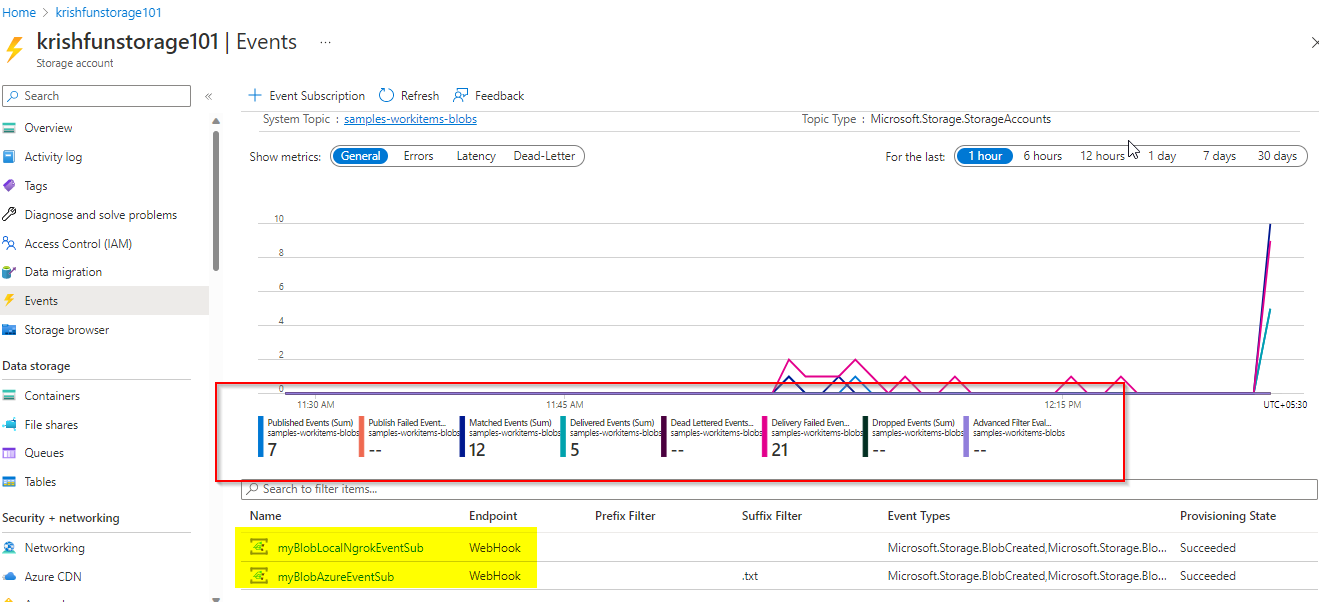Click the sidebar Search field
Viewport: 1319px width, 602px height.
(96, 96)
